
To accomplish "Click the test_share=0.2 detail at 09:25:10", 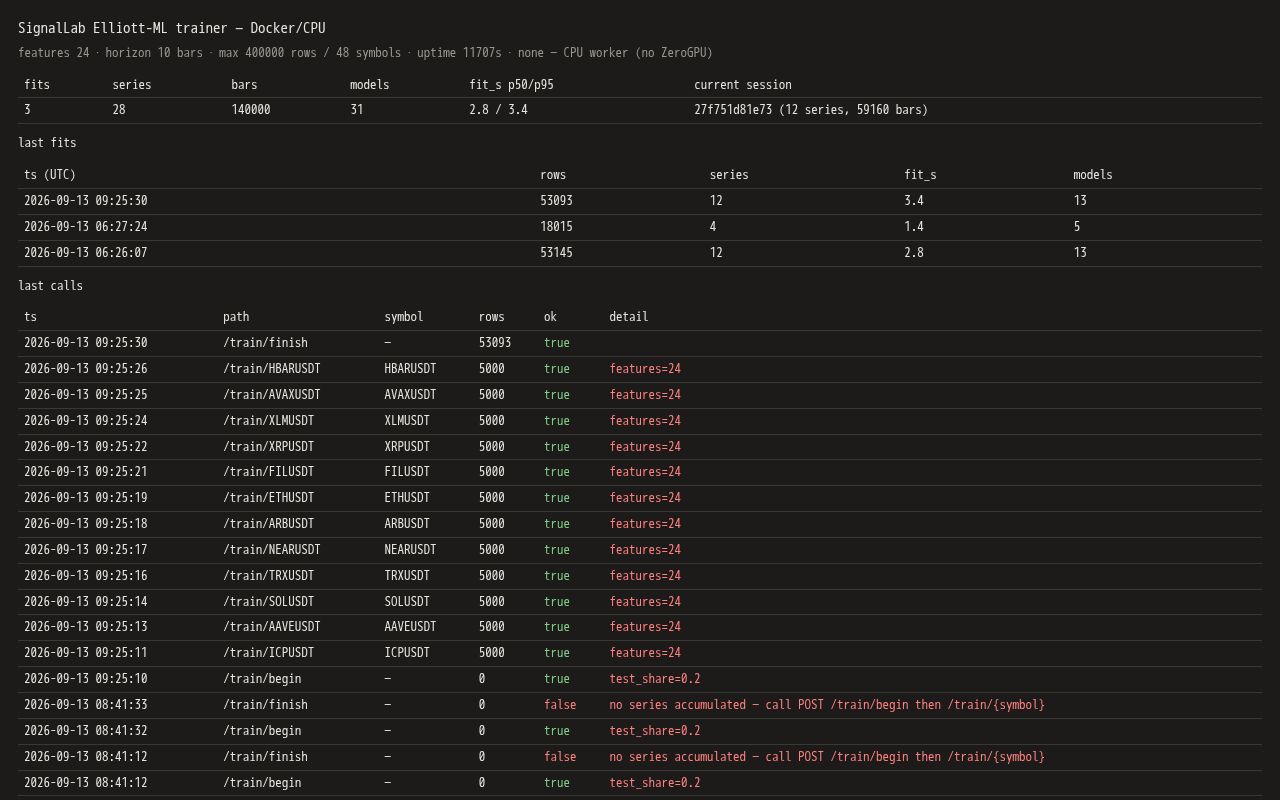I will click(655, 679).
